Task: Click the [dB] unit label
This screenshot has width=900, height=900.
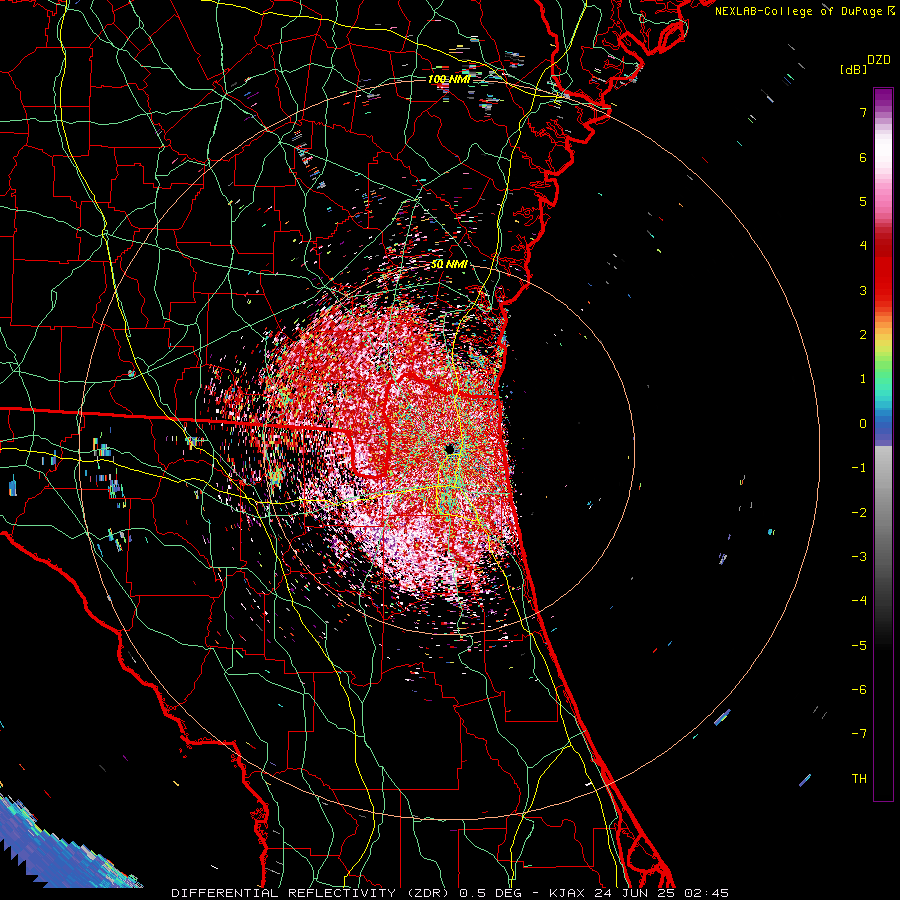Action: pos(854,69)
